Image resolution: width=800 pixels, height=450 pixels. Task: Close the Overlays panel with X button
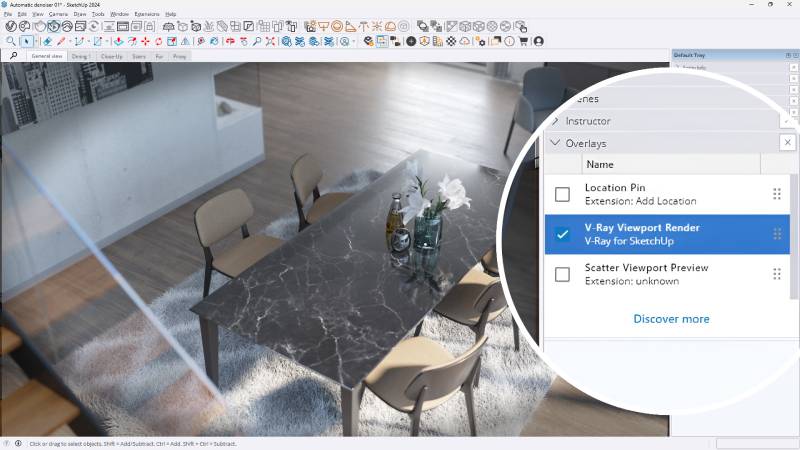(x=787, y=143)
